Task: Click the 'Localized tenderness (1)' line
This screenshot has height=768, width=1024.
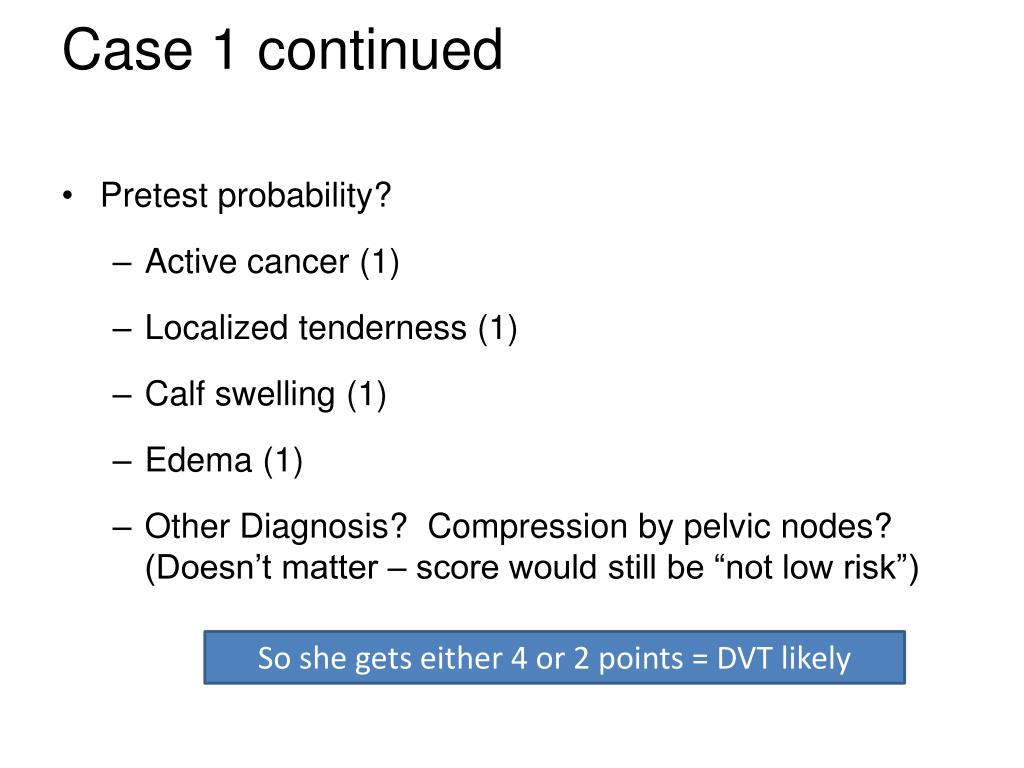Action: pos(331,328)
